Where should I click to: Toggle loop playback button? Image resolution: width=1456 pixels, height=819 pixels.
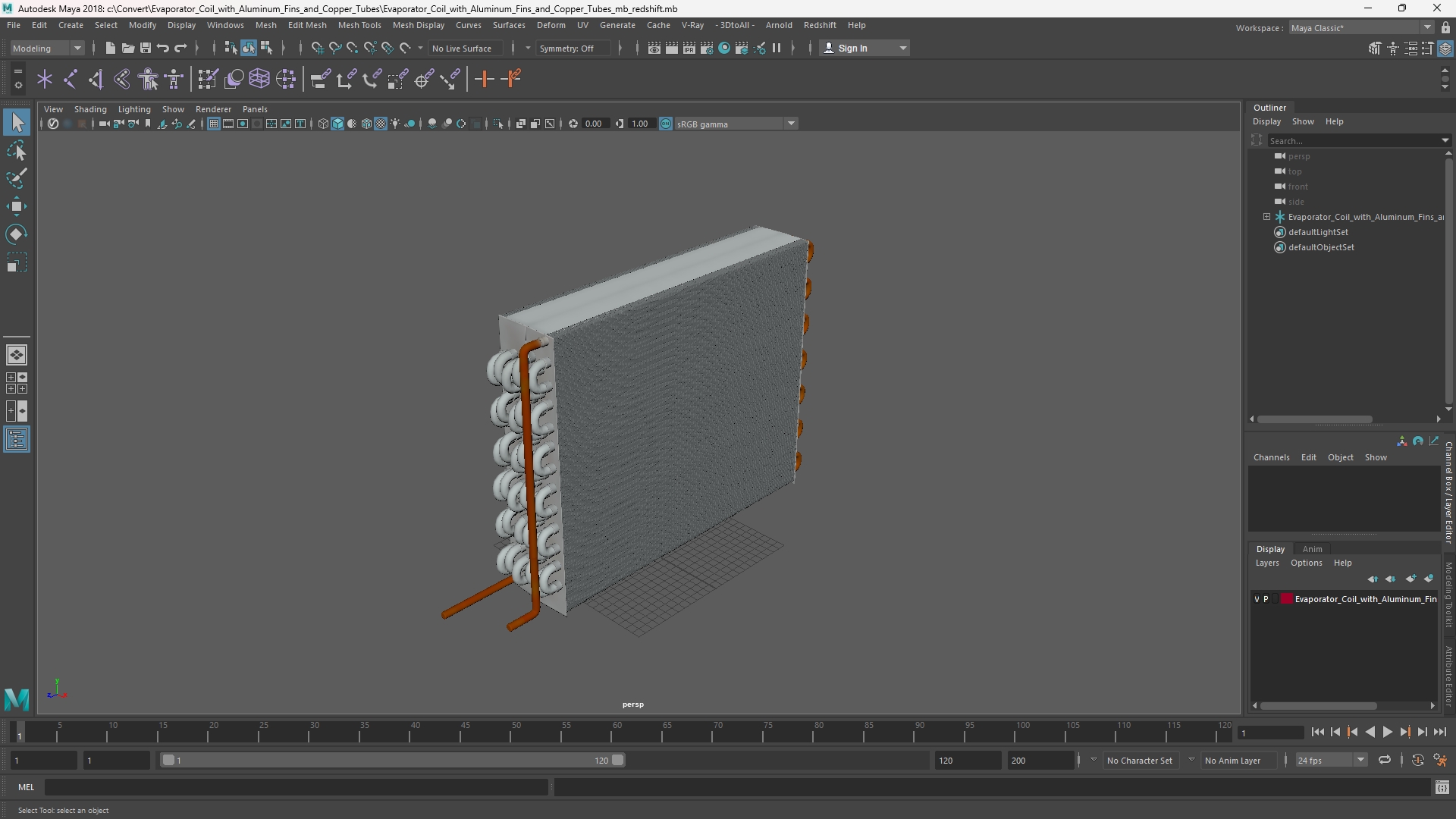(1385, 760)
